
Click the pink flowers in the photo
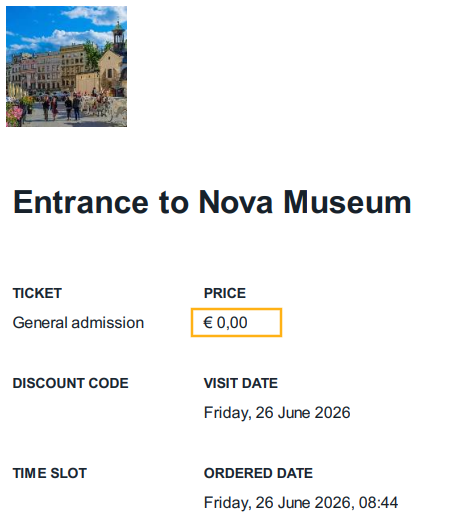[14, 115]
